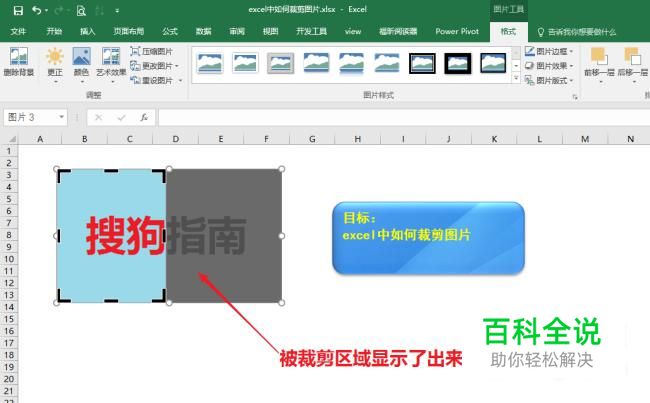Open the 审阅 ribbon tab
The width and height of the screenshot is (650, 403).
(237, 32)
